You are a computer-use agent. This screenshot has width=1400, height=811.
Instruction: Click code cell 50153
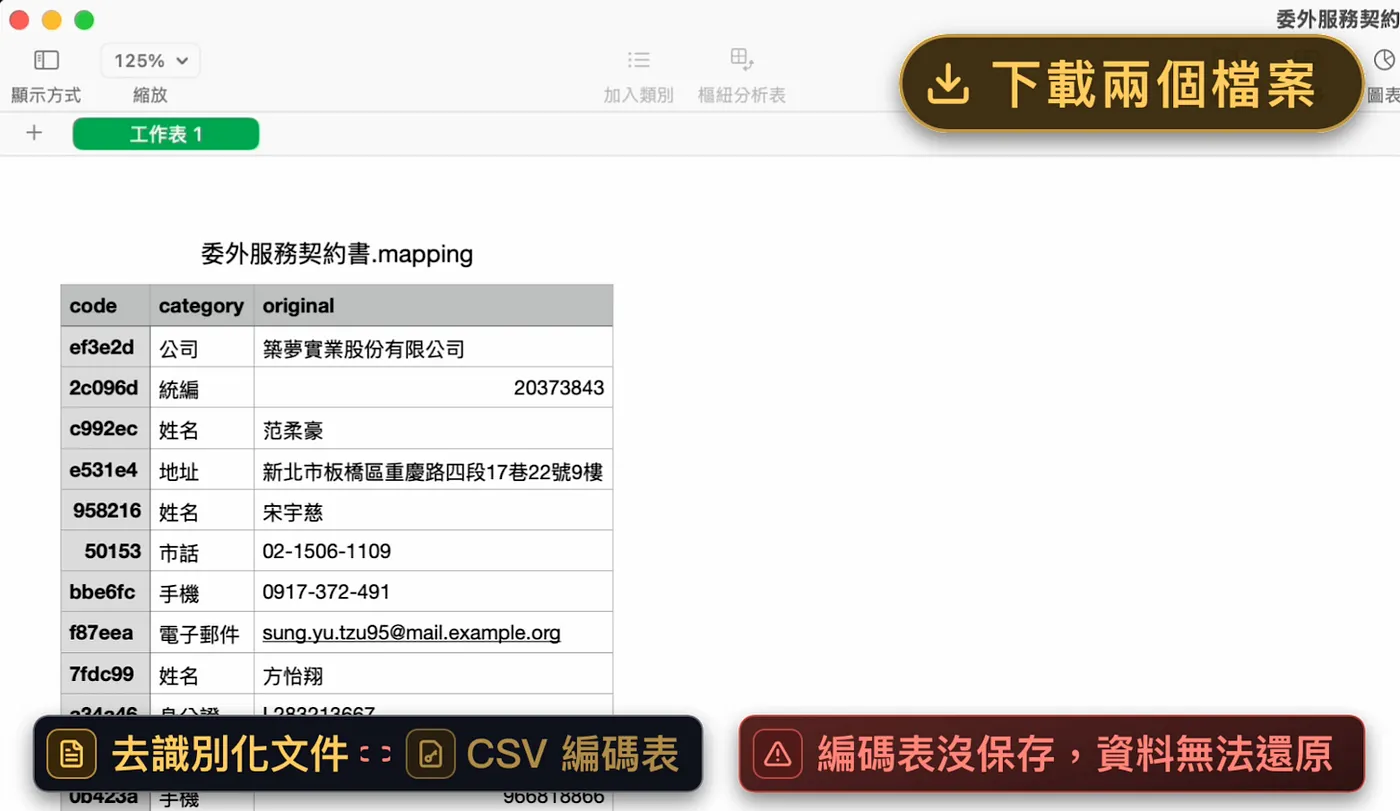[105, 551]
